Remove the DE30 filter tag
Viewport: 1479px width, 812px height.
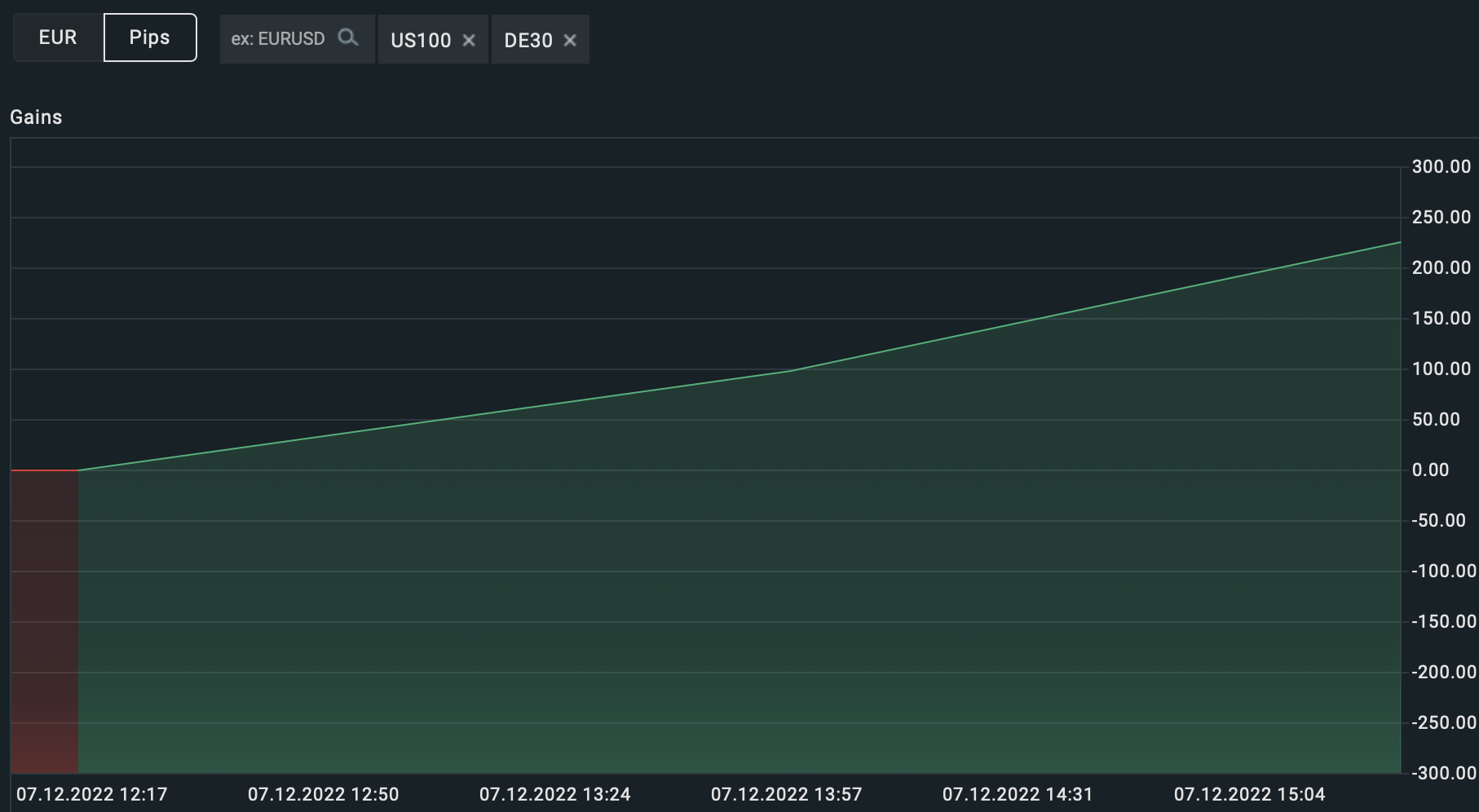(x=570, y=40)
